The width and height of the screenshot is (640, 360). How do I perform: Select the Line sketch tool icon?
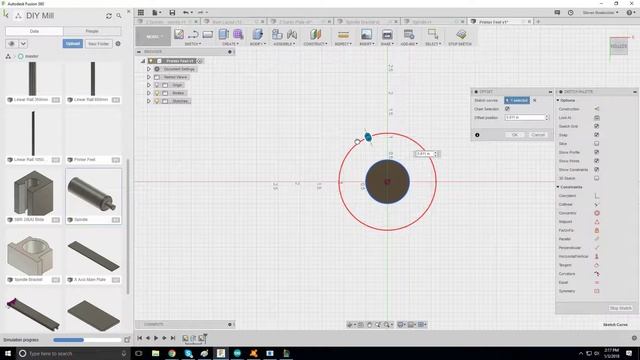[193, 34]
